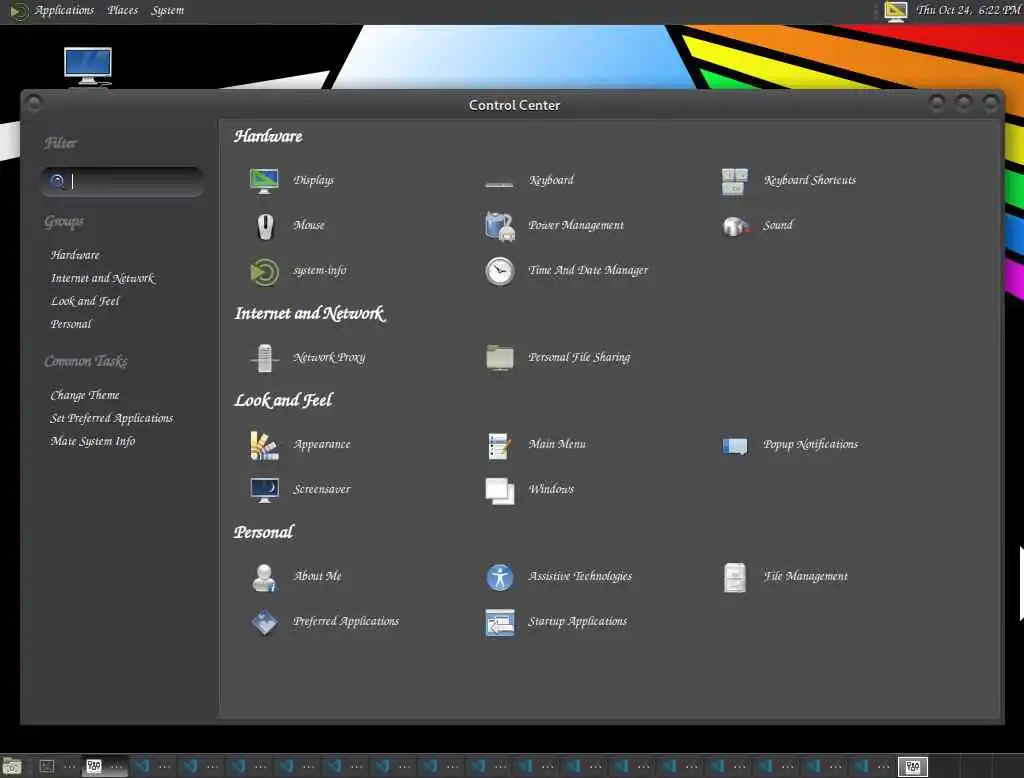
Task: Click the Screensaver label text
Action: [x=322, y=489]
